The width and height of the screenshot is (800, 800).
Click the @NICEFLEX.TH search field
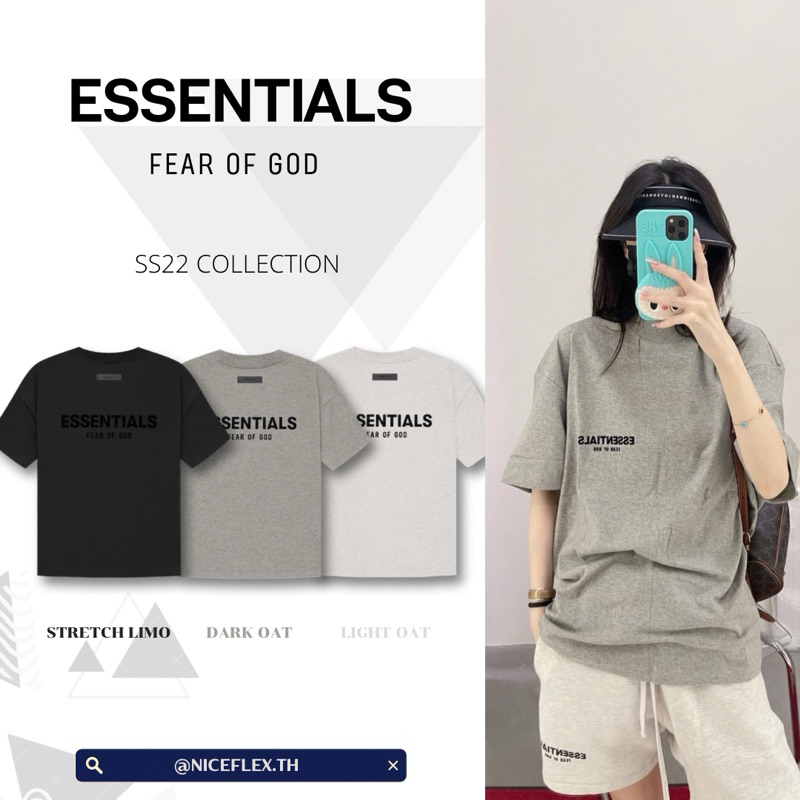(x=241, y=765)
